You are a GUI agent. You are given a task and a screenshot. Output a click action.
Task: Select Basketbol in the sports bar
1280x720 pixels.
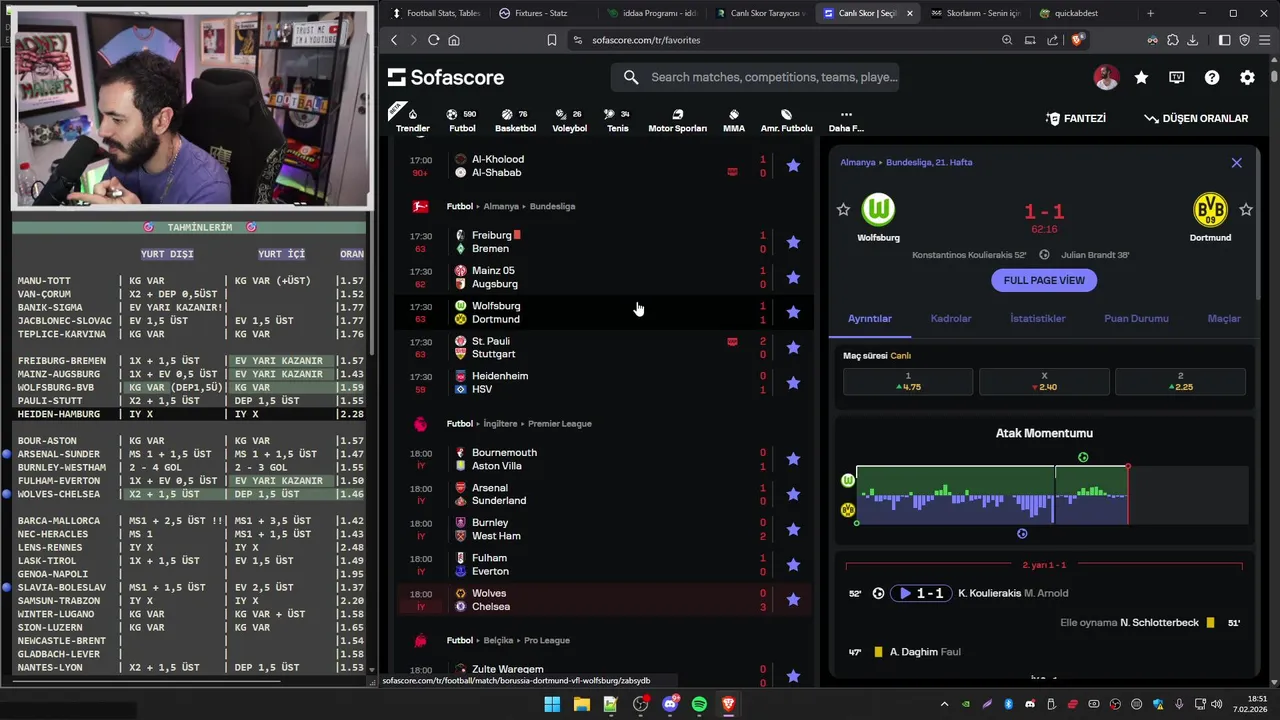[x=515, y=121]
